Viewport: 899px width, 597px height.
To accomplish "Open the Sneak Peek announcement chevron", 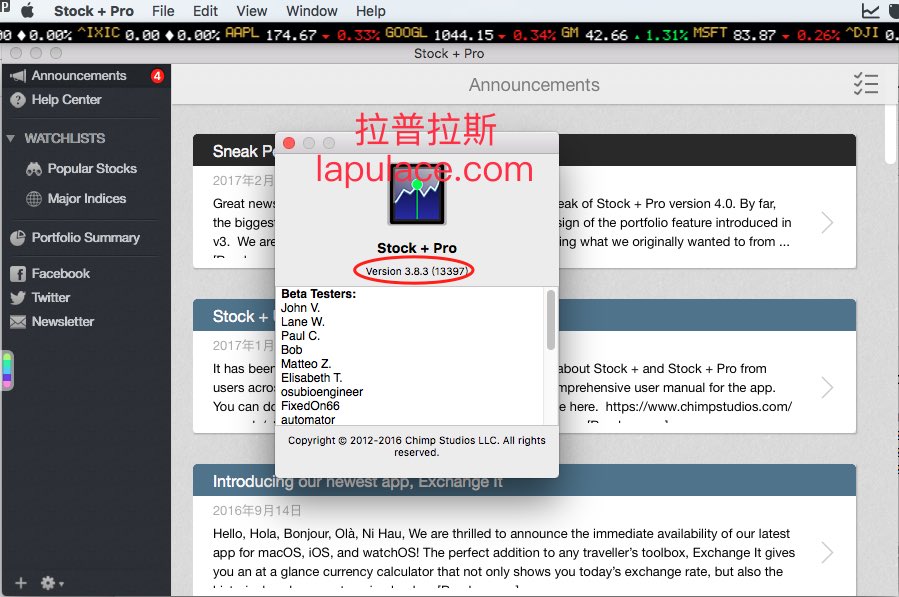I will click(827, 223).
